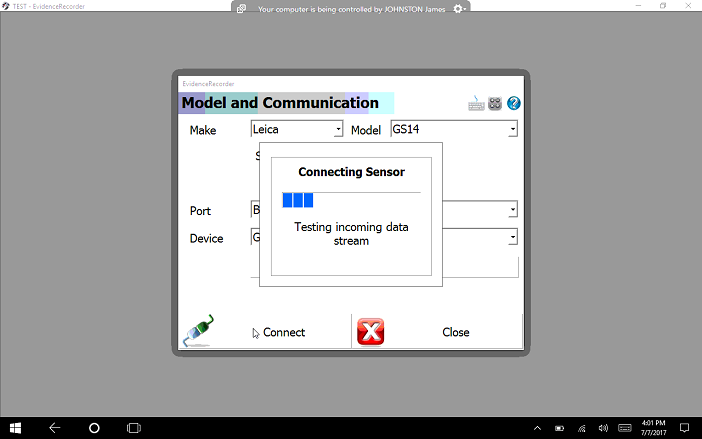The image size is (702, 439).
Task: Open the volume control in system tray
Action: (602, 428)
